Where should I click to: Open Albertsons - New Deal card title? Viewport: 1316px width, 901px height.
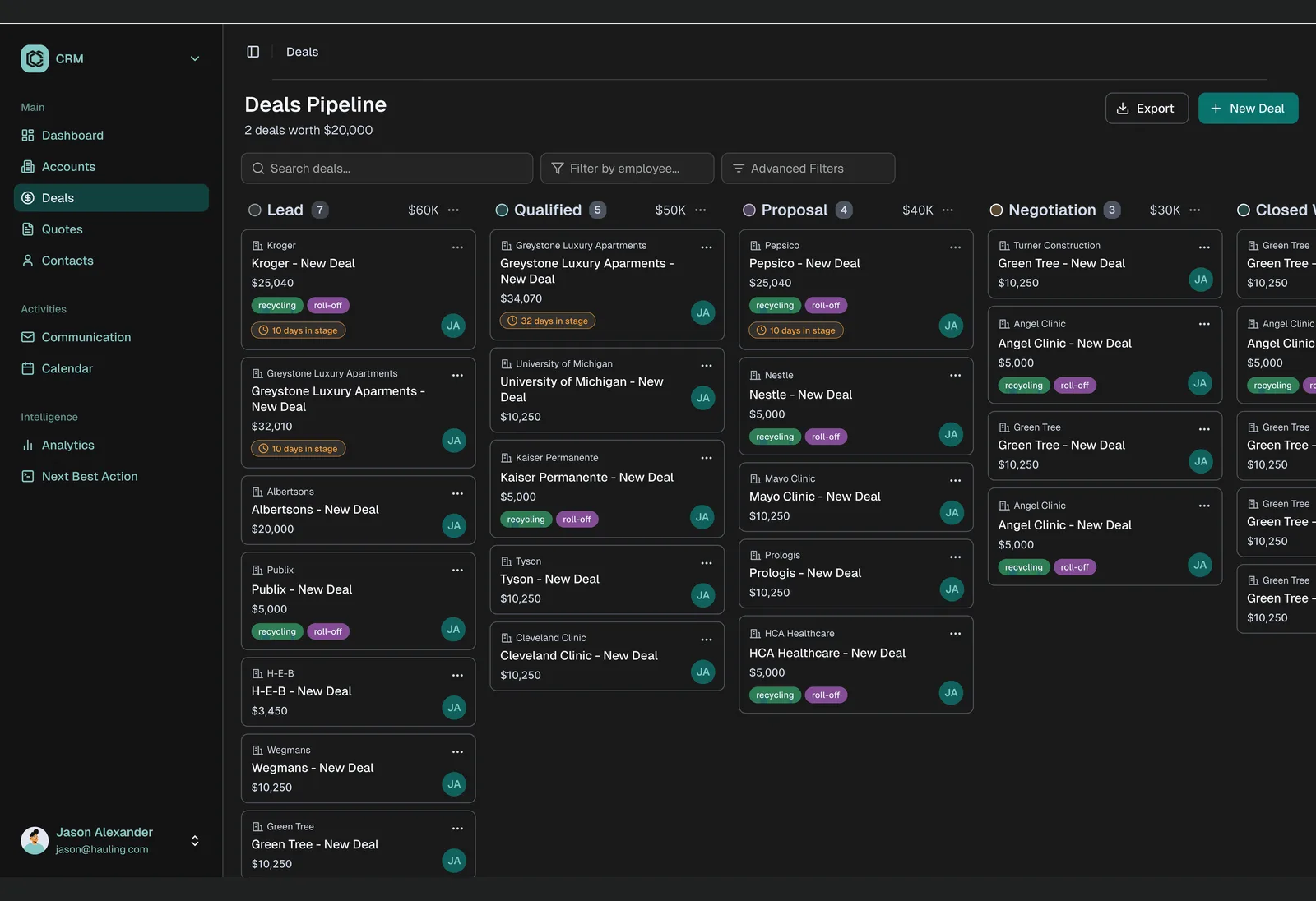pyautogui.click(x=315, y=510)
